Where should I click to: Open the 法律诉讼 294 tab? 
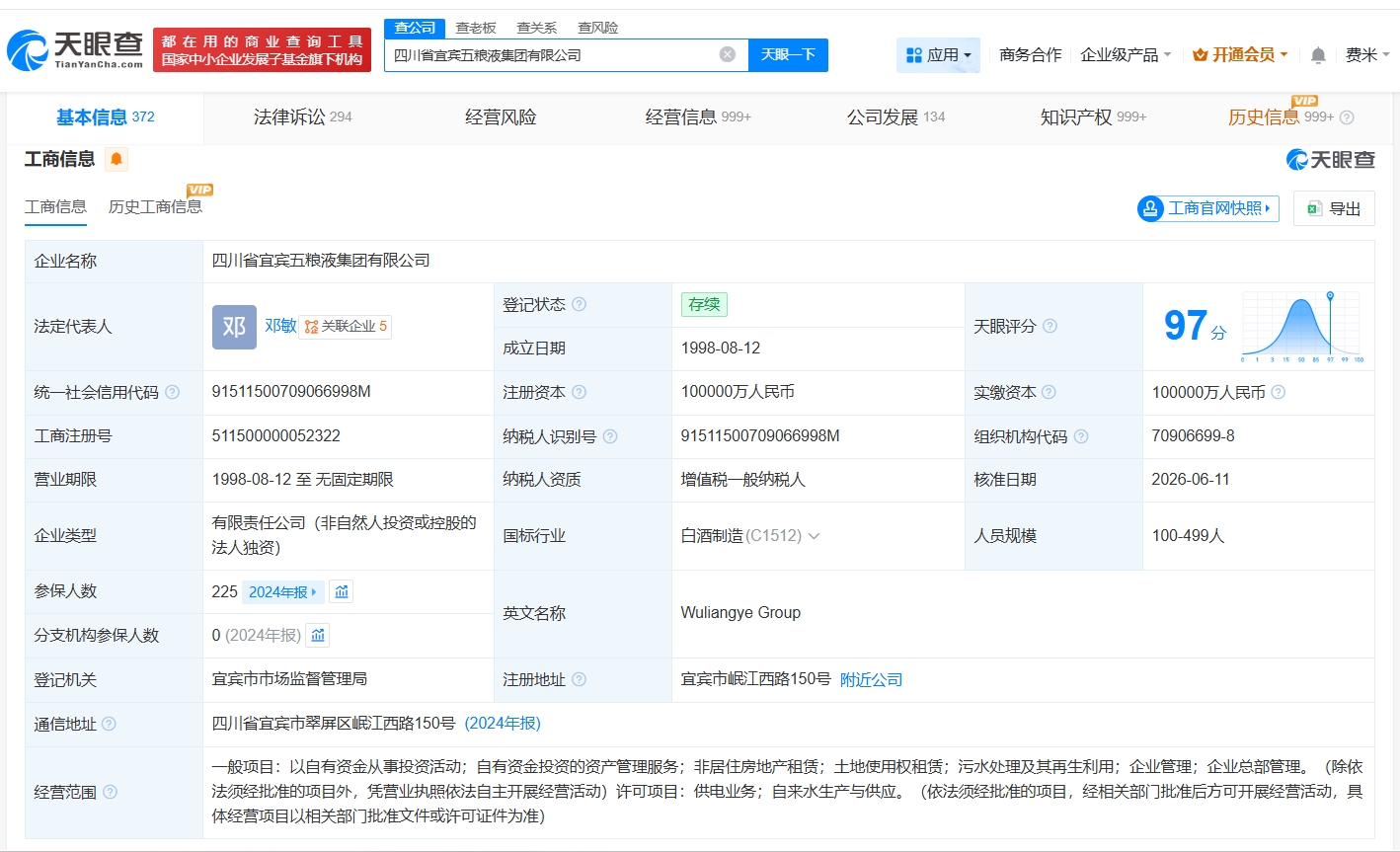[302, 117]
